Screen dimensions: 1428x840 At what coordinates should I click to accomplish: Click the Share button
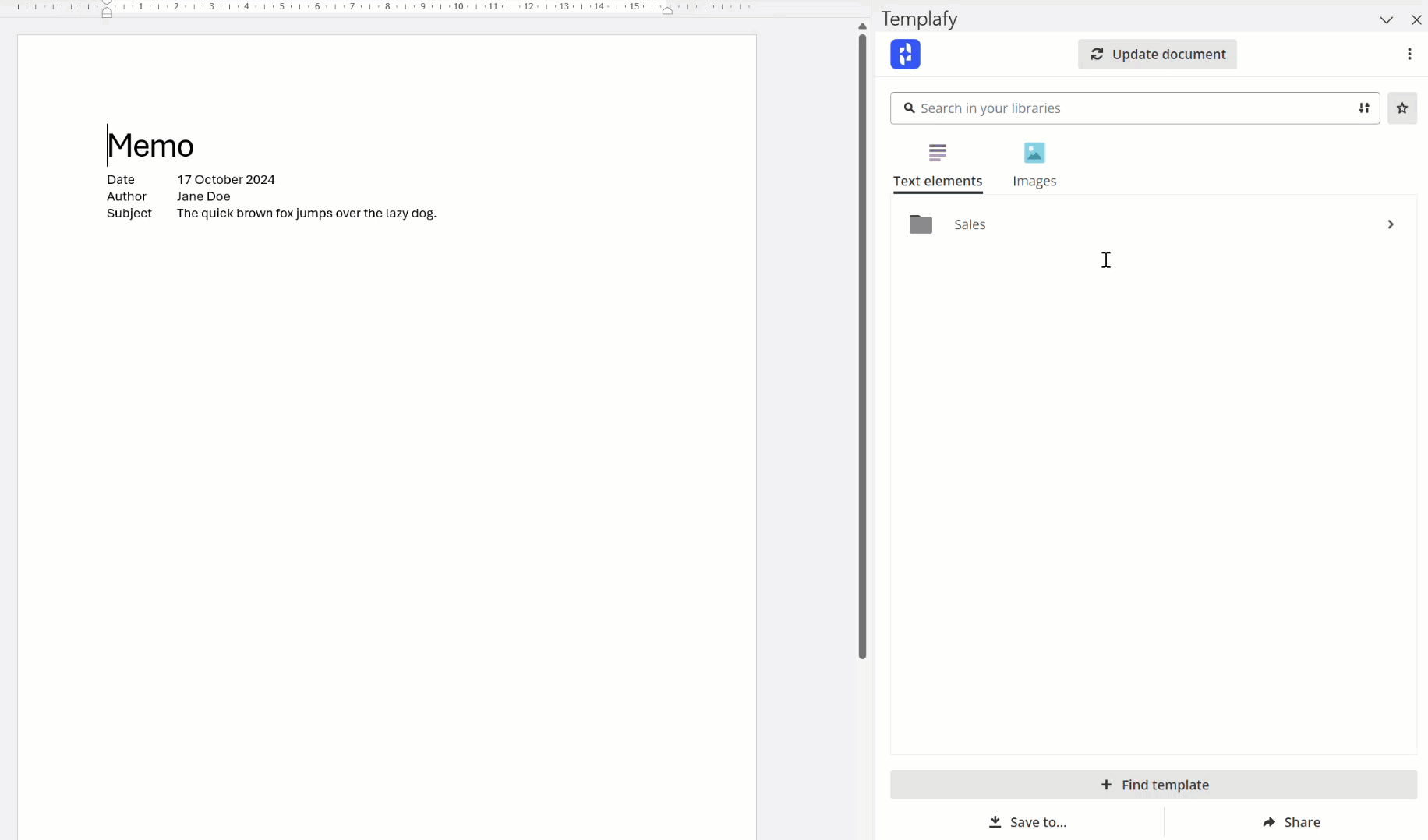click(1291, 822)
